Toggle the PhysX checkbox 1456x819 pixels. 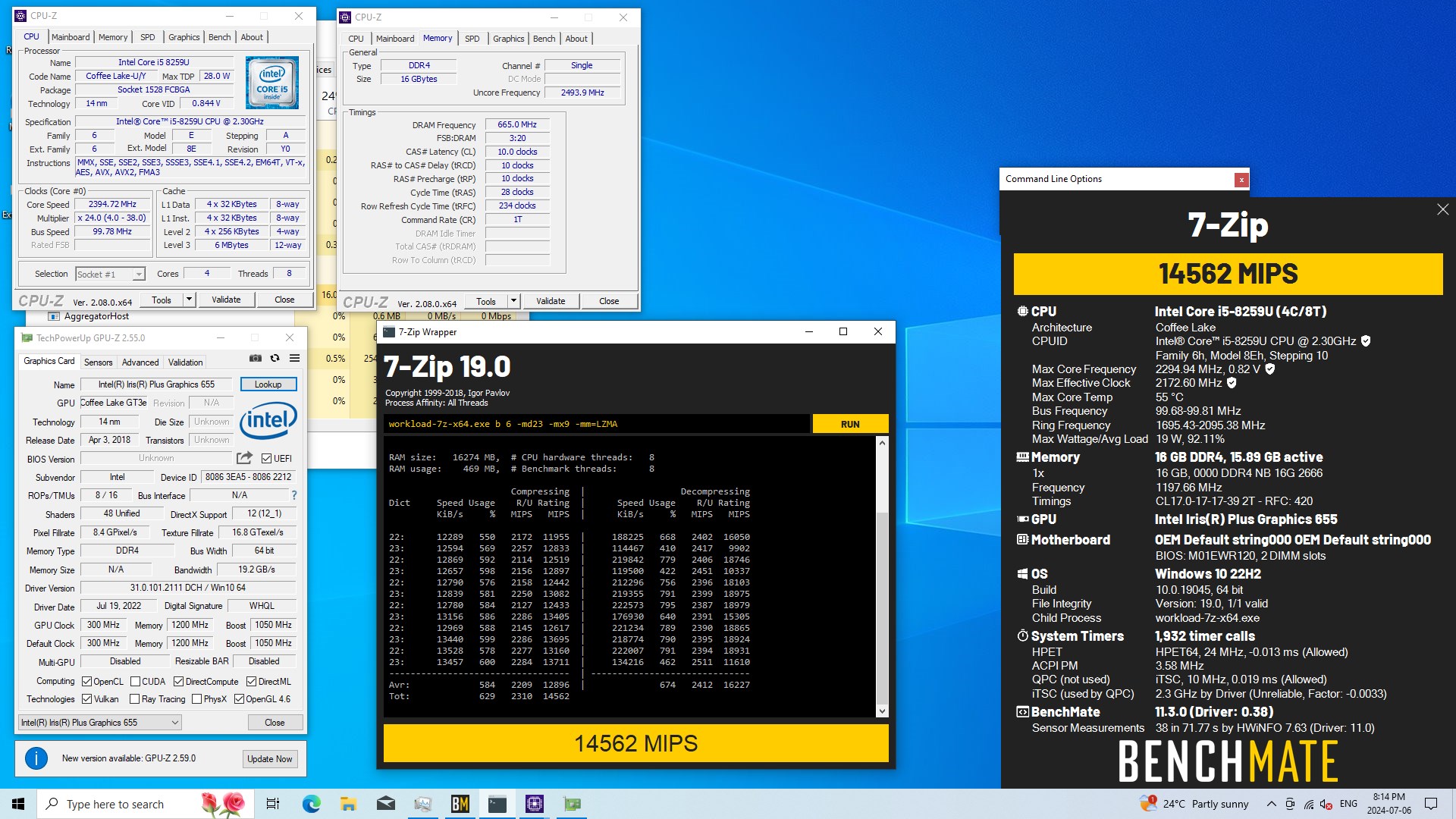196,699
